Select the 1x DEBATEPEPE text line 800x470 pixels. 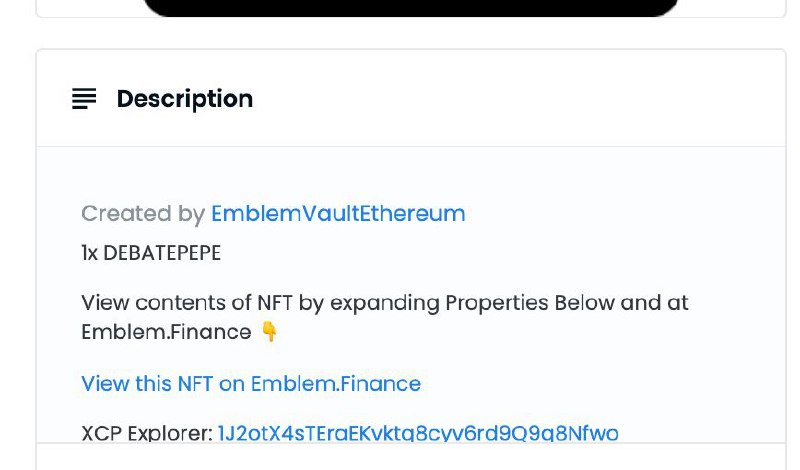(151, 253)
